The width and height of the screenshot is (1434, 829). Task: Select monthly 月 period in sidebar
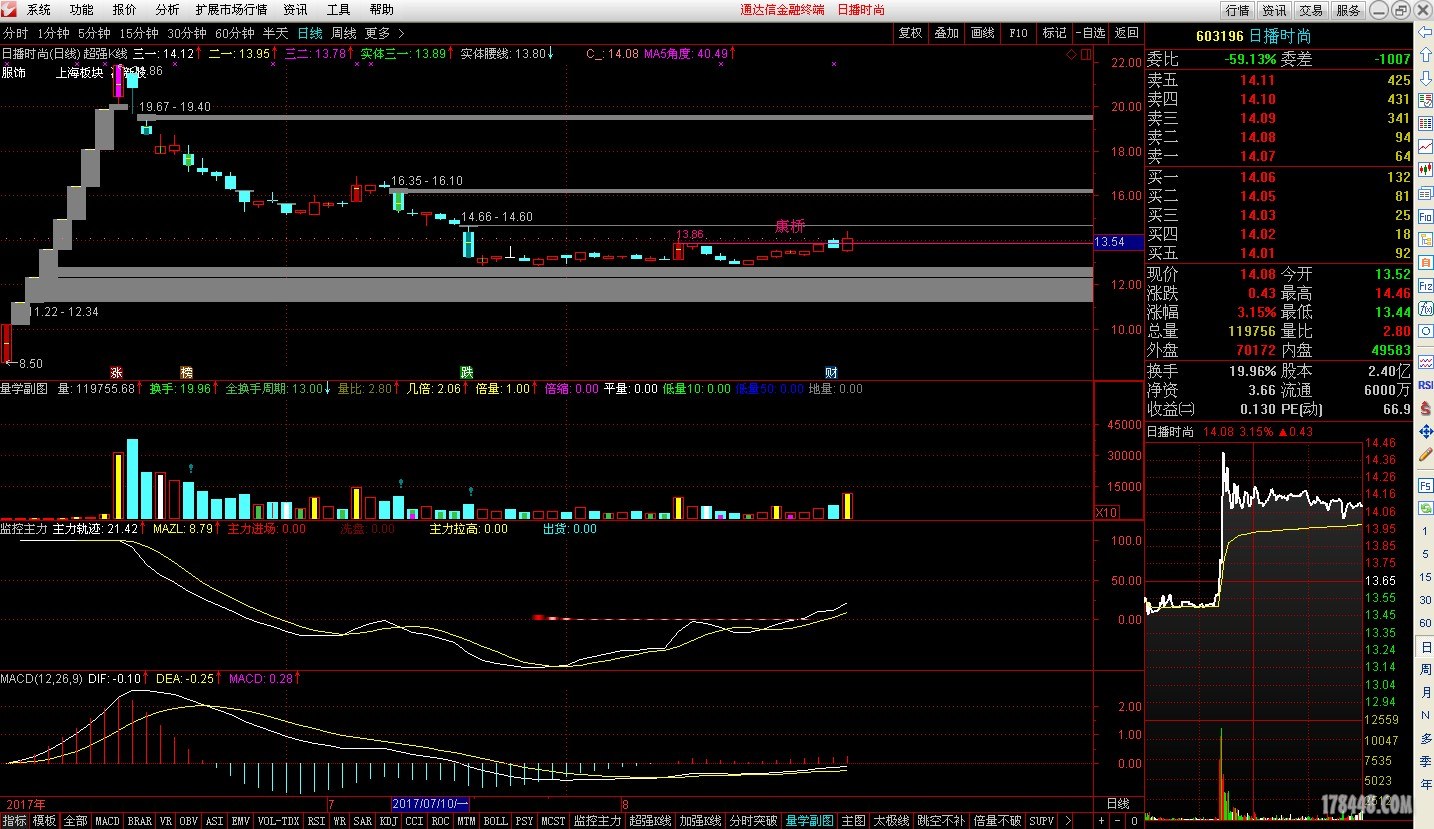(x=1425, y=691)
